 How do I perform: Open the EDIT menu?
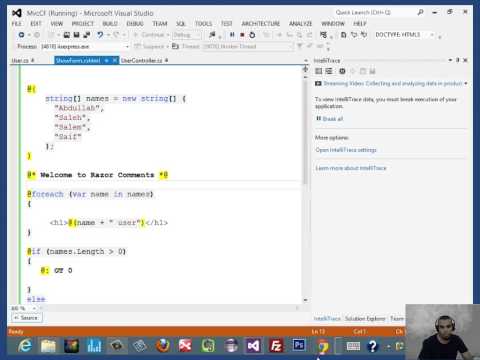point(36,24)
